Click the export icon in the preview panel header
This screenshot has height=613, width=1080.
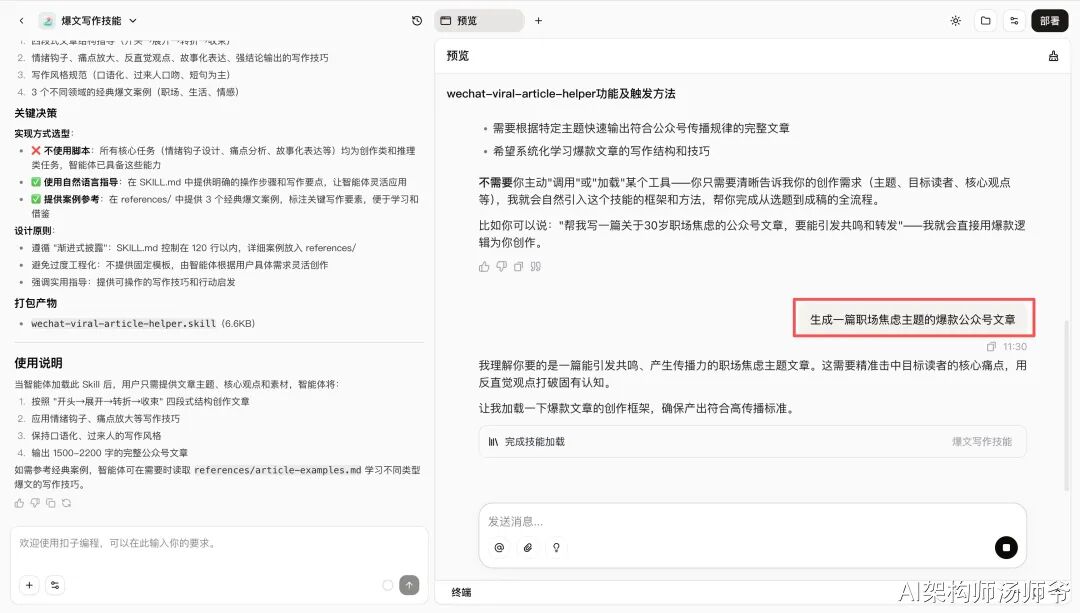[x=1053, y=56]
